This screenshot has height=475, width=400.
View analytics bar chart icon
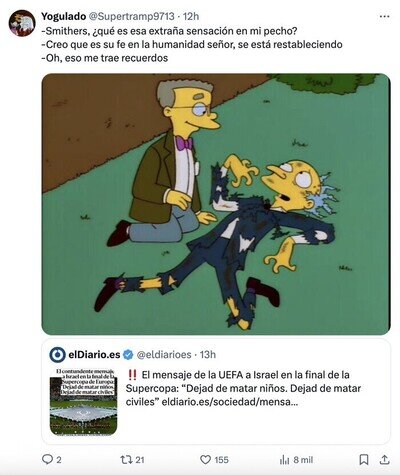click(x=284, y=460)
